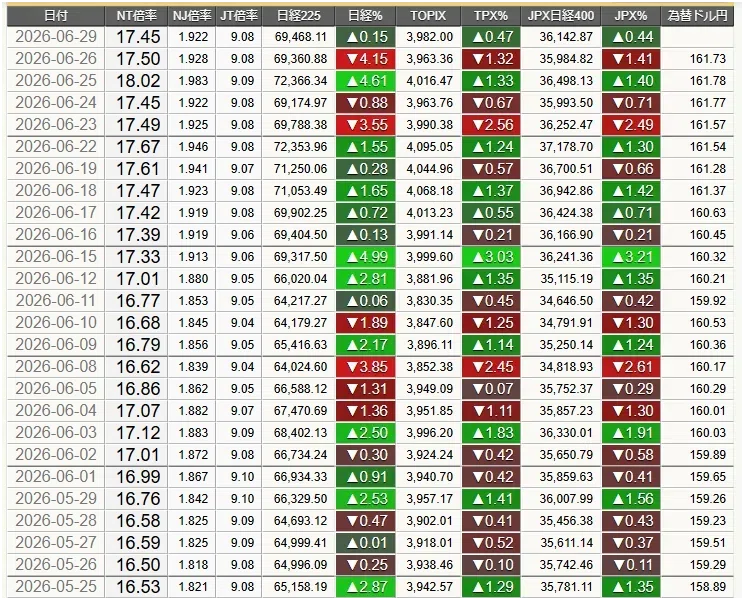Click the 日経225 column header
Image resolution: width=744 pixels, height=600 pixels.
coord(298,16)
